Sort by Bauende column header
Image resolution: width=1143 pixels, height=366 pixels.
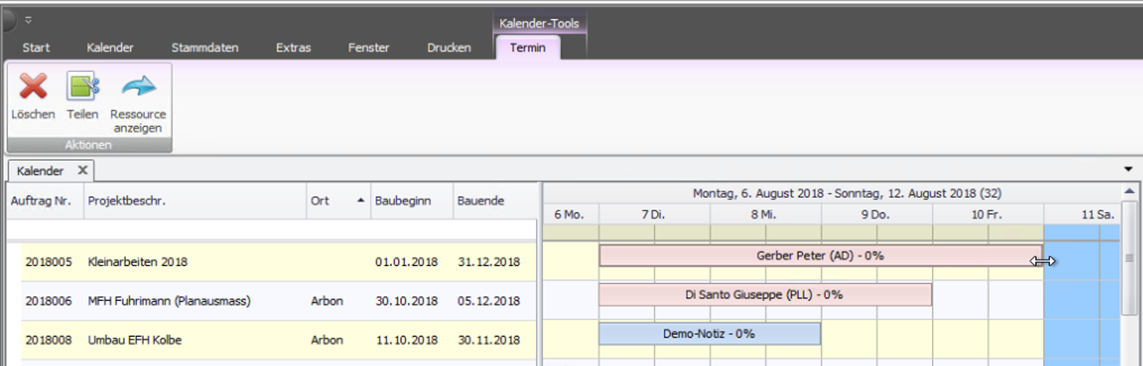click(x=494, y=200)
